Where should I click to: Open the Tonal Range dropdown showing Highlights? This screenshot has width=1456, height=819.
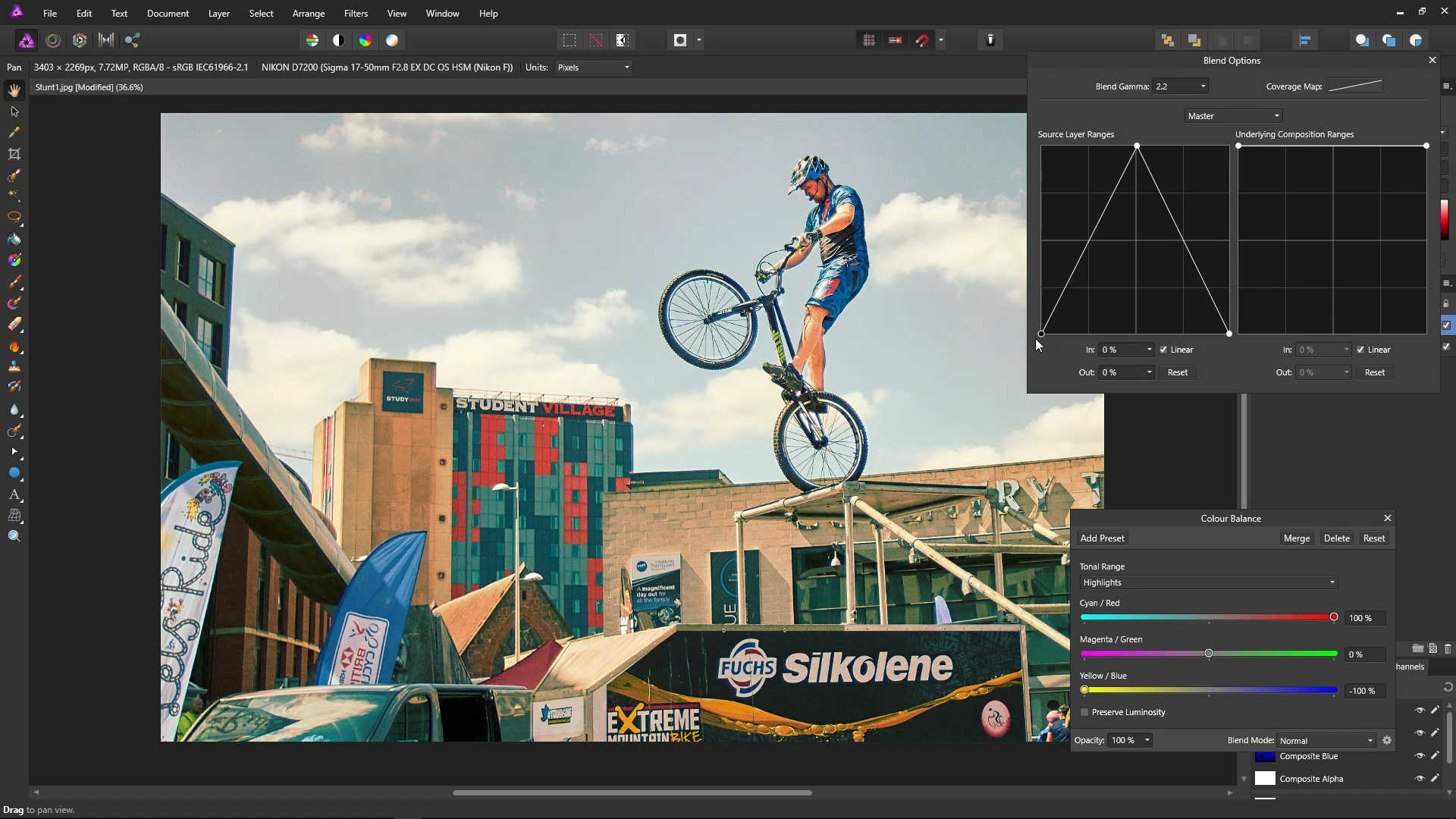[x=1207, y=582]
